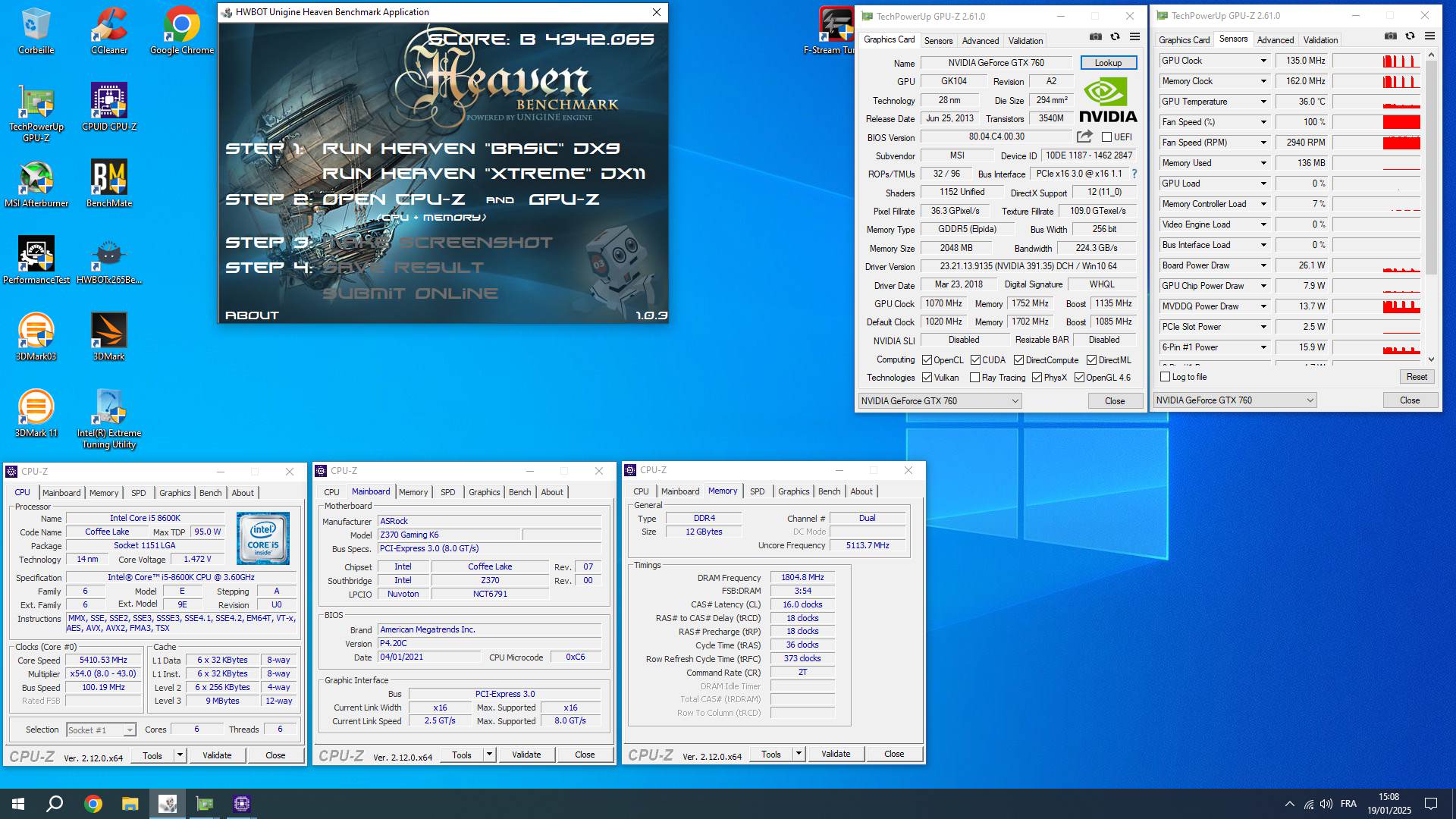Open the BenchMate desktop icon
Viewport: 1456px width, 819px height.
point(108,184)
